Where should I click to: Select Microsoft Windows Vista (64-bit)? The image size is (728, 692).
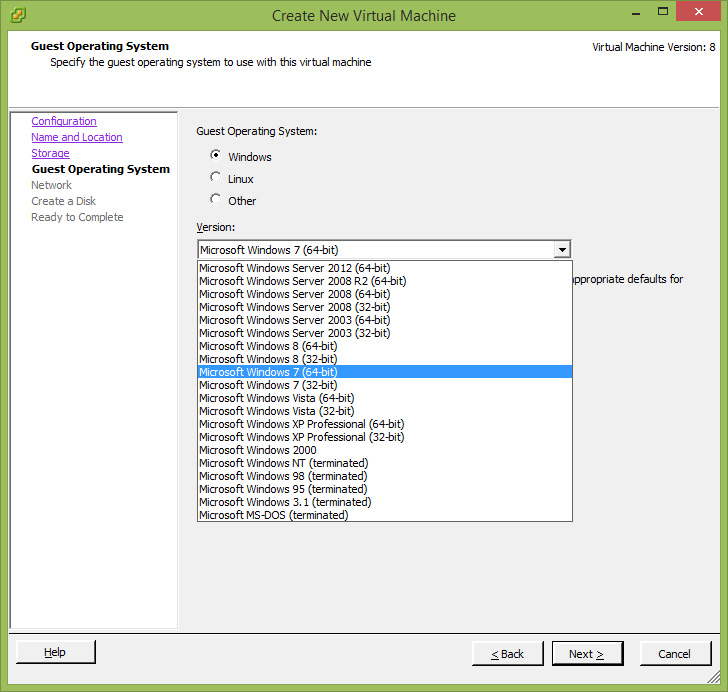(384, 398)
